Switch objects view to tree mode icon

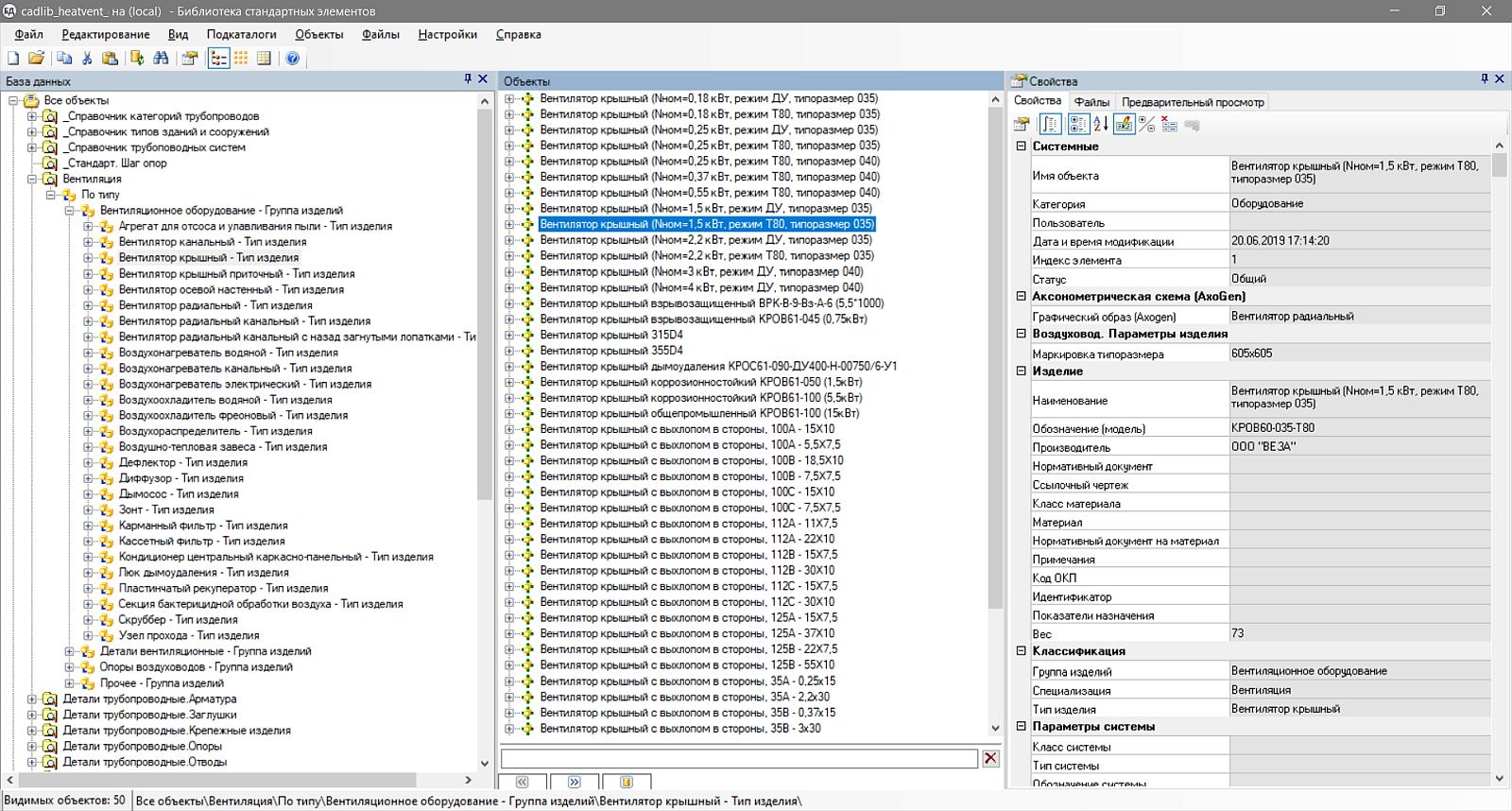point(219,59)
